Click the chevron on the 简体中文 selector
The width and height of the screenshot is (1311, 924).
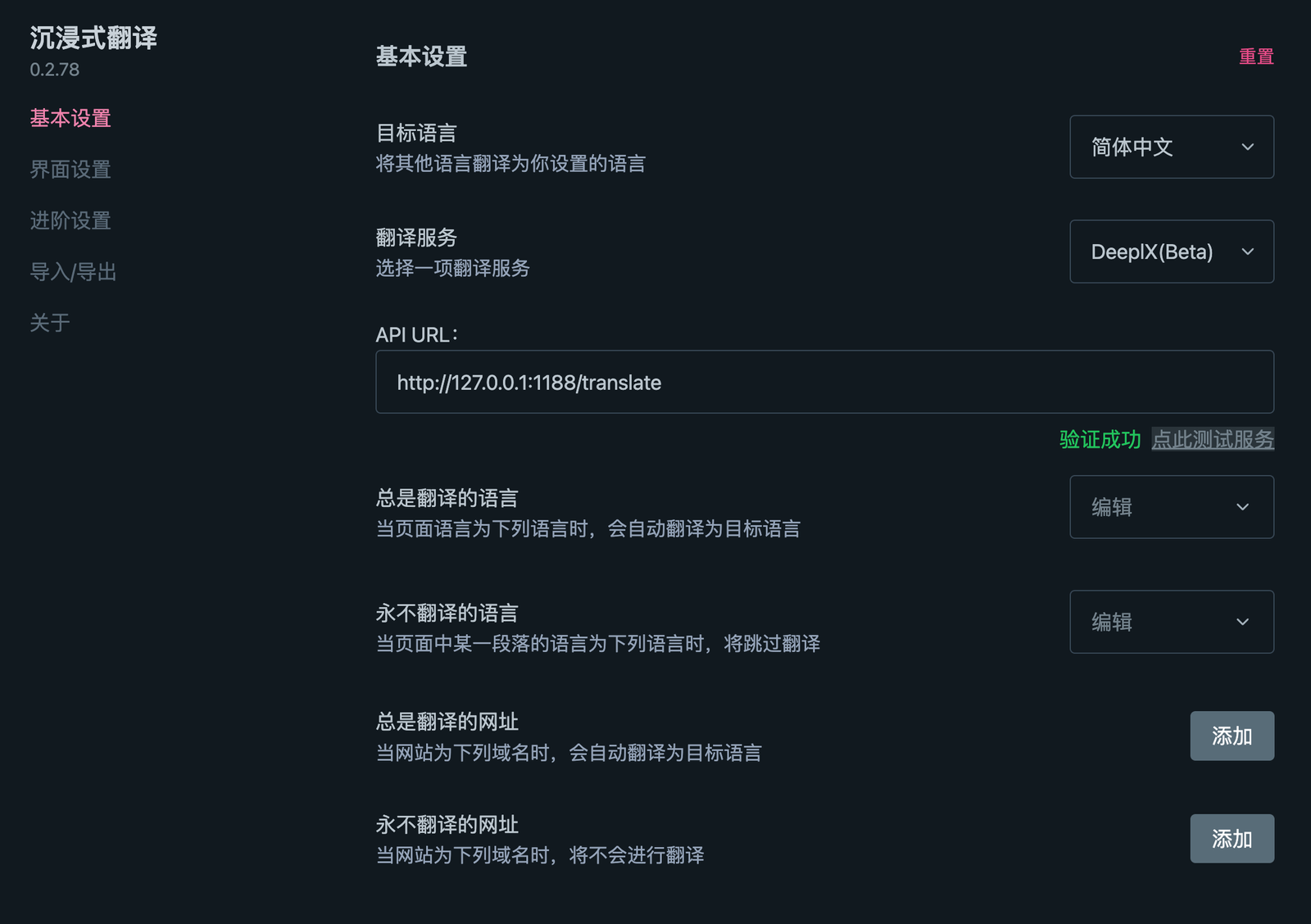(x=1248, y=147)
